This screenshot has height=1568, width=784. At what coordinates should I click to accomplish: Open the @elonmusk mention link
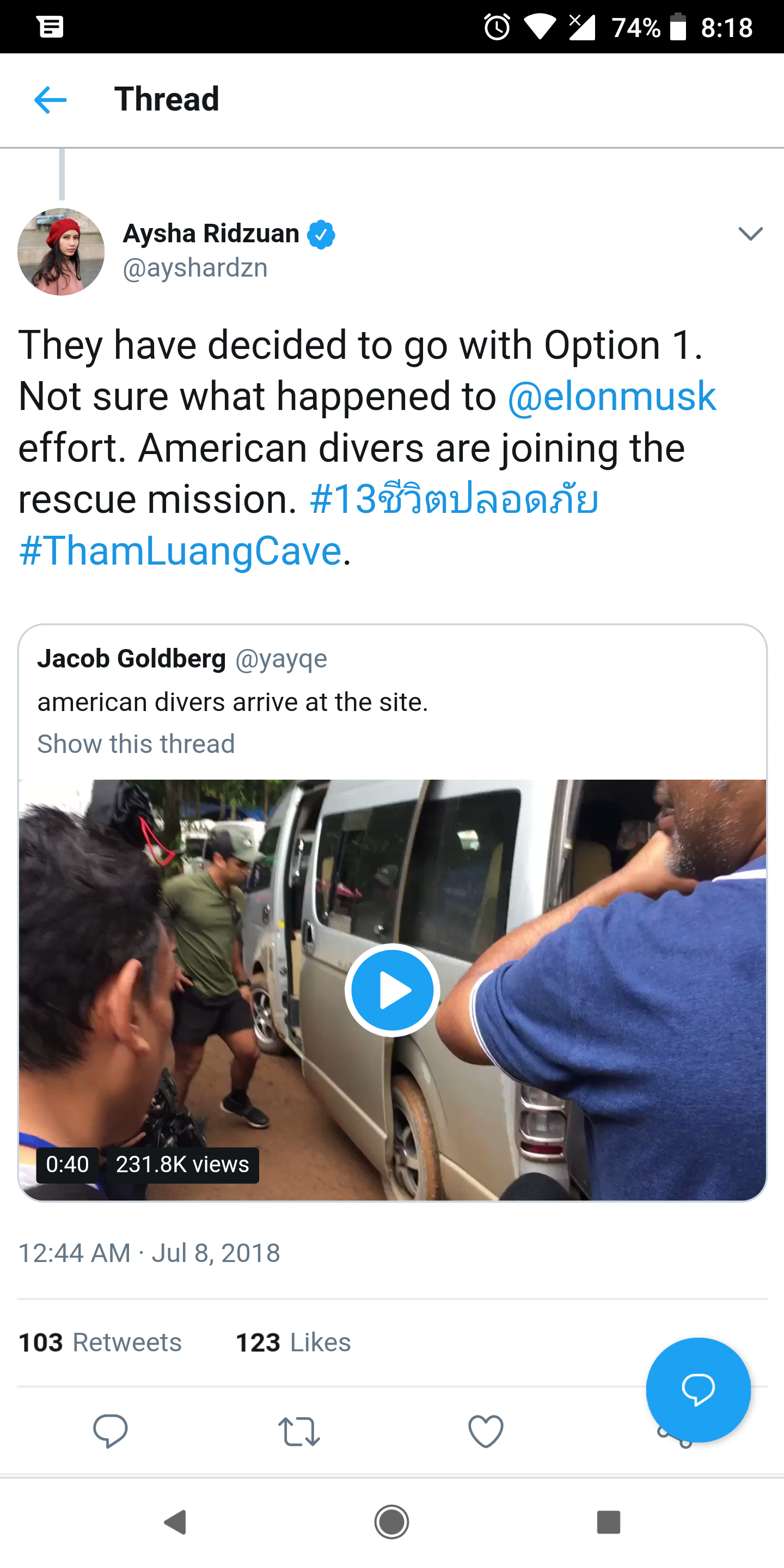tap(611, 396)
